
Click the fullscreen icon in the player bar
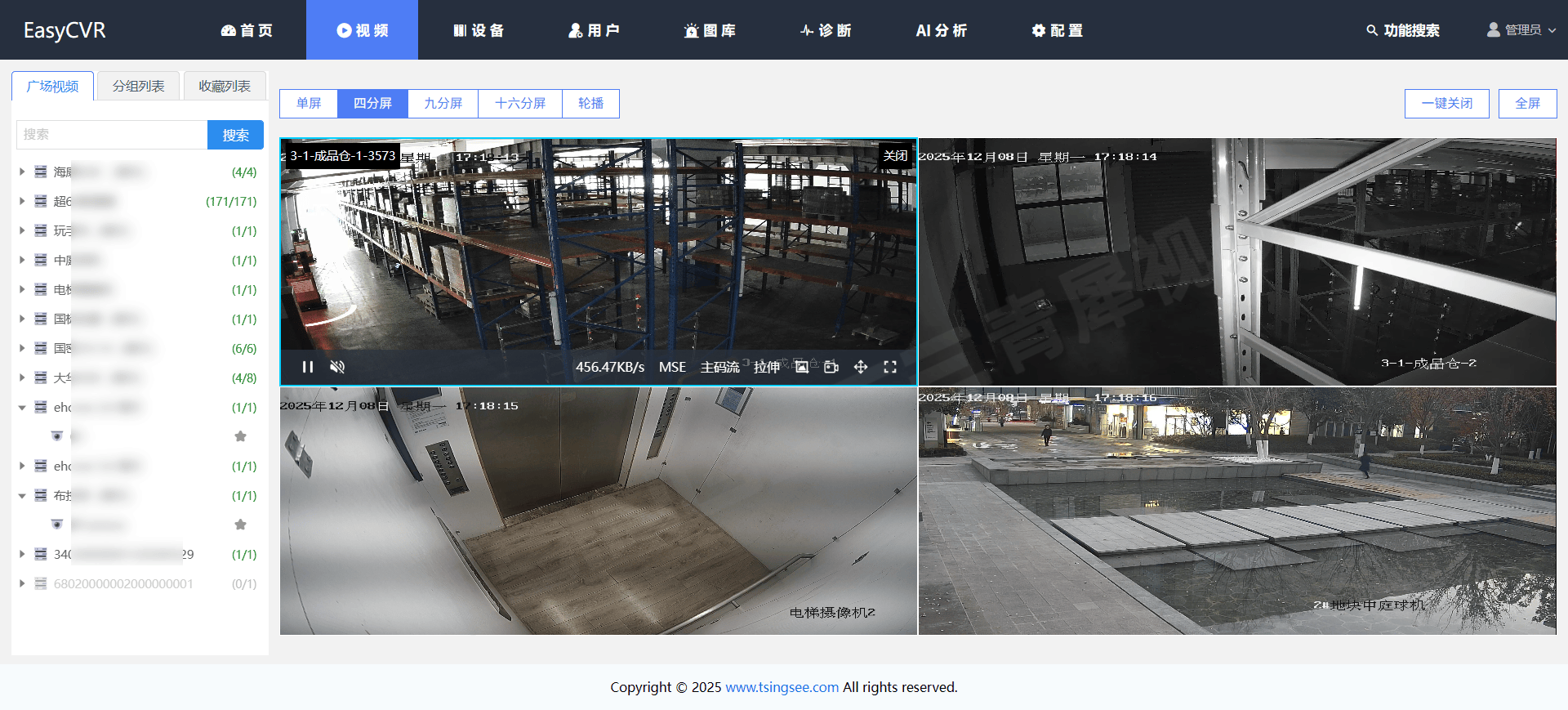[890, 367]
